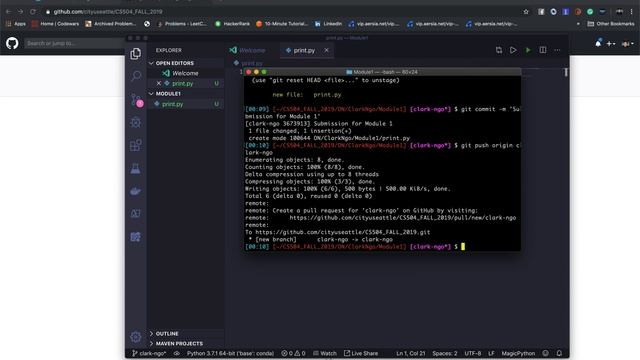Open the Debug view in the activity bar

pyautogui.click(x=136, y=122)
